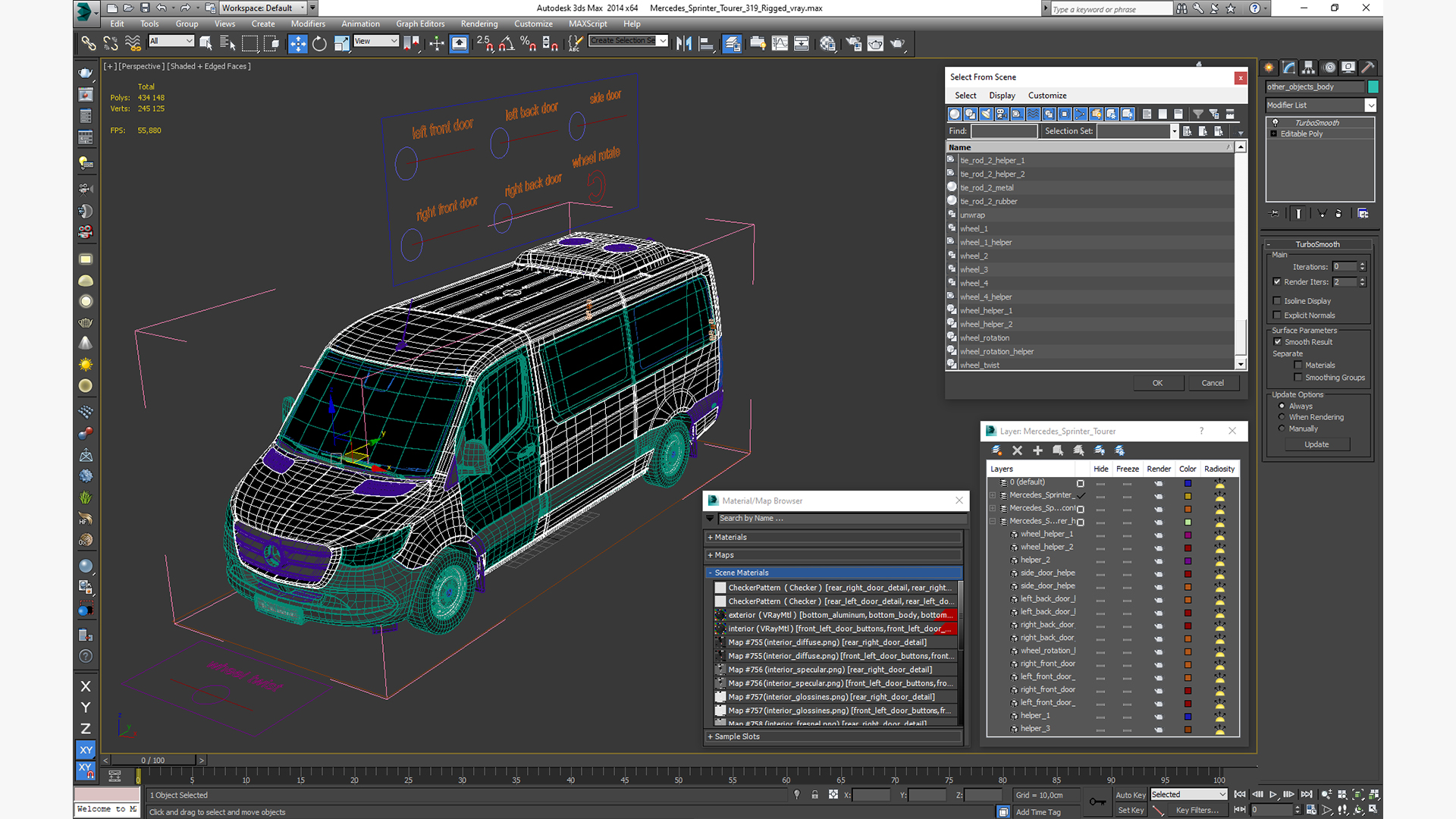Click Go to End transport button

pos(1307,795)
